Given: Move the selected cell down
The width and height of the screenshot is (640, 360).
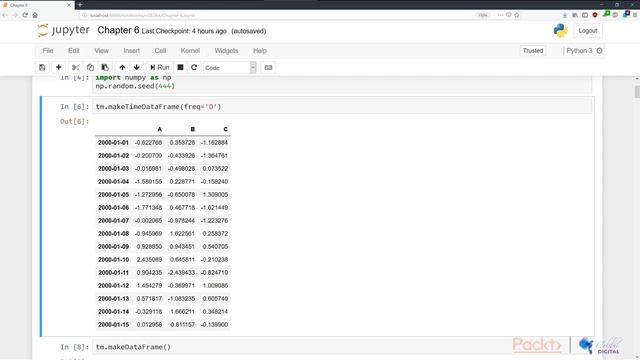Looking at the screenshot, I should [137, 67].
